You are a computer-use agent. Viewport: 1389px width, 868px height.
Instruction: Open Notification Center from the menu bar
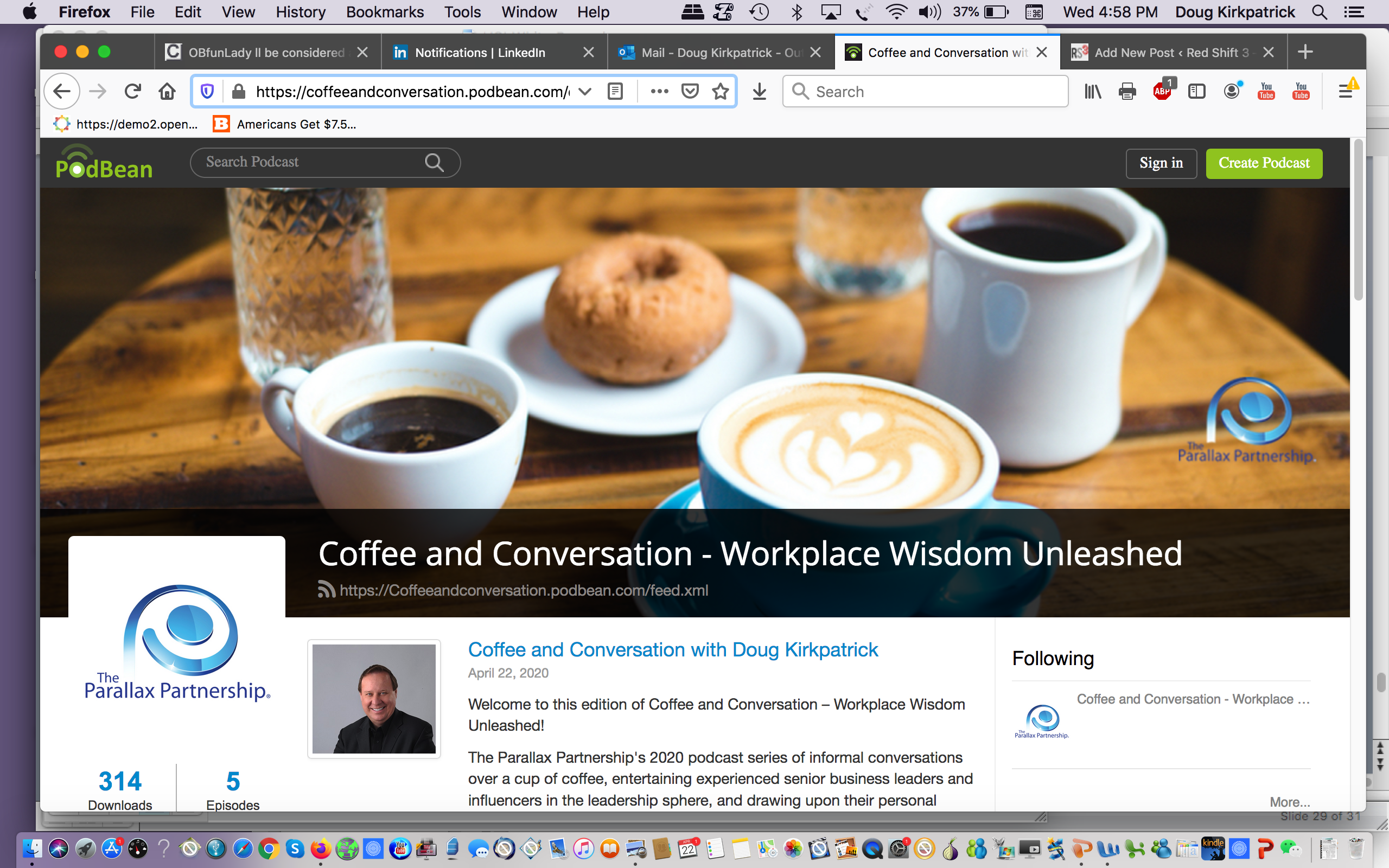(1355, 12)
